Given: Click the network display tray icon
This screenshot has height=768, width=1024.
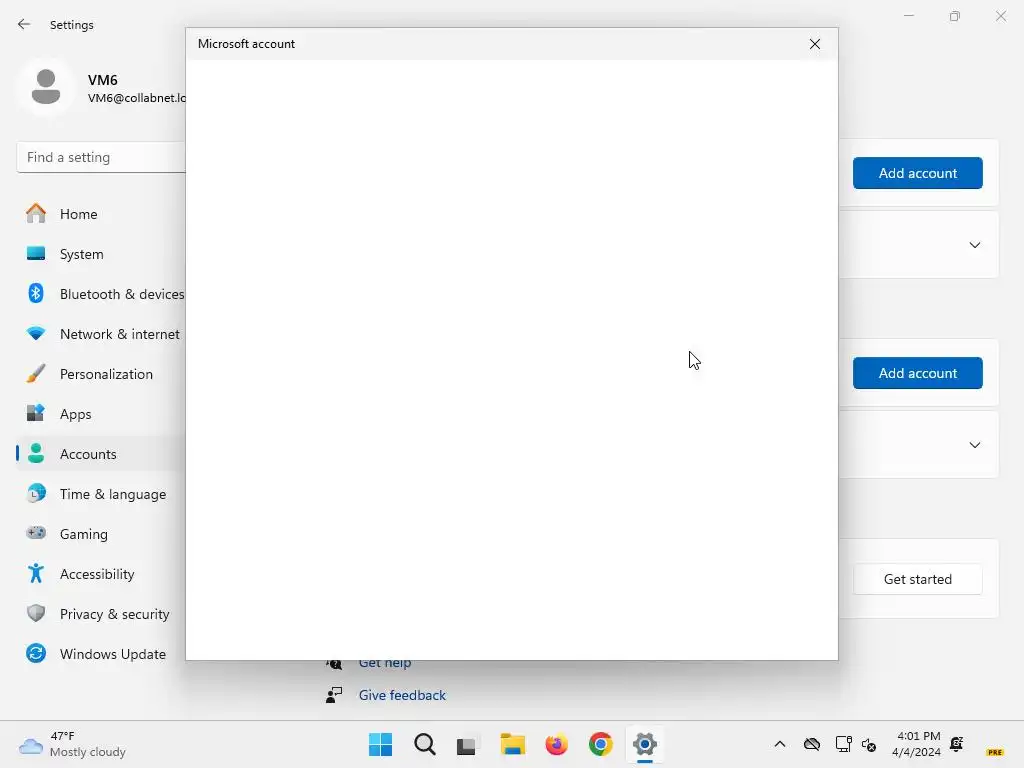Looking at the screenshot, I should coord(843,744).
